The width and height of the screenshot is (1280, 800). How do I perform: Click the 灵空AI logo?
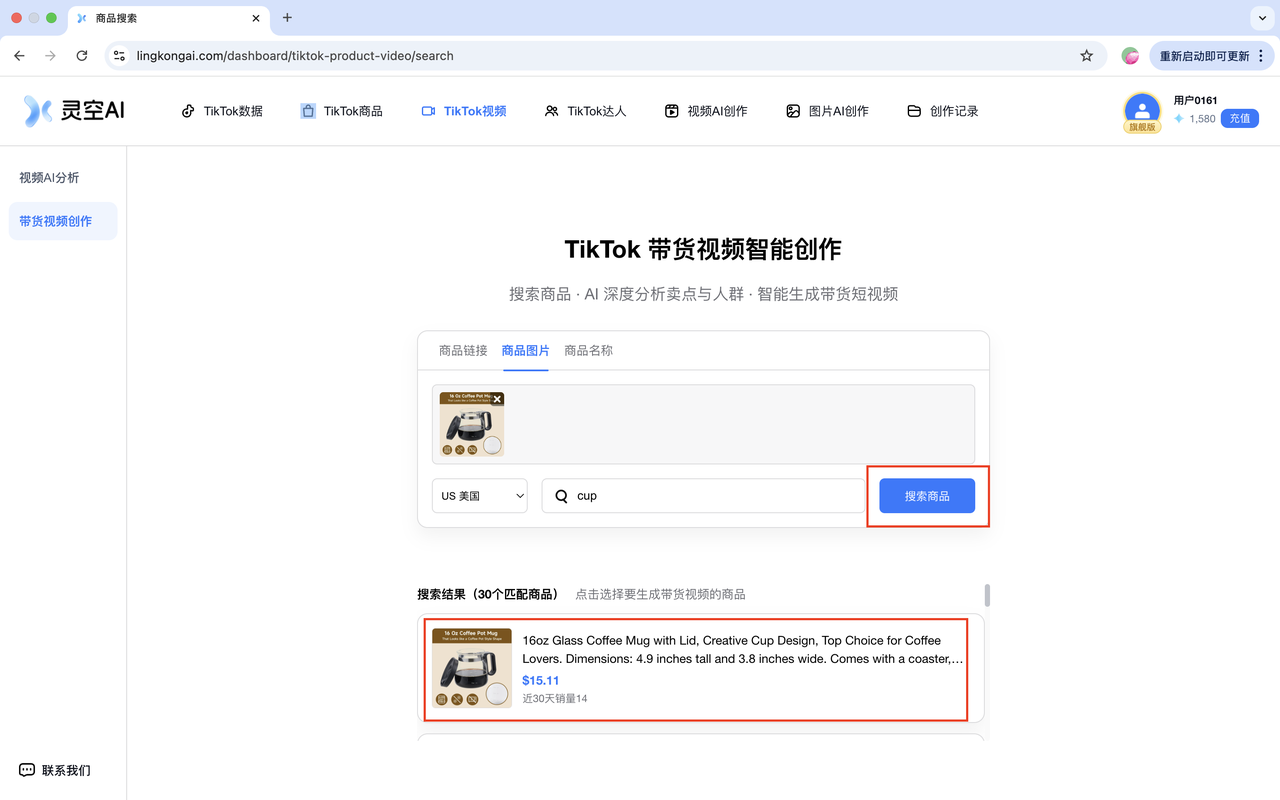(x=75, y=110)
